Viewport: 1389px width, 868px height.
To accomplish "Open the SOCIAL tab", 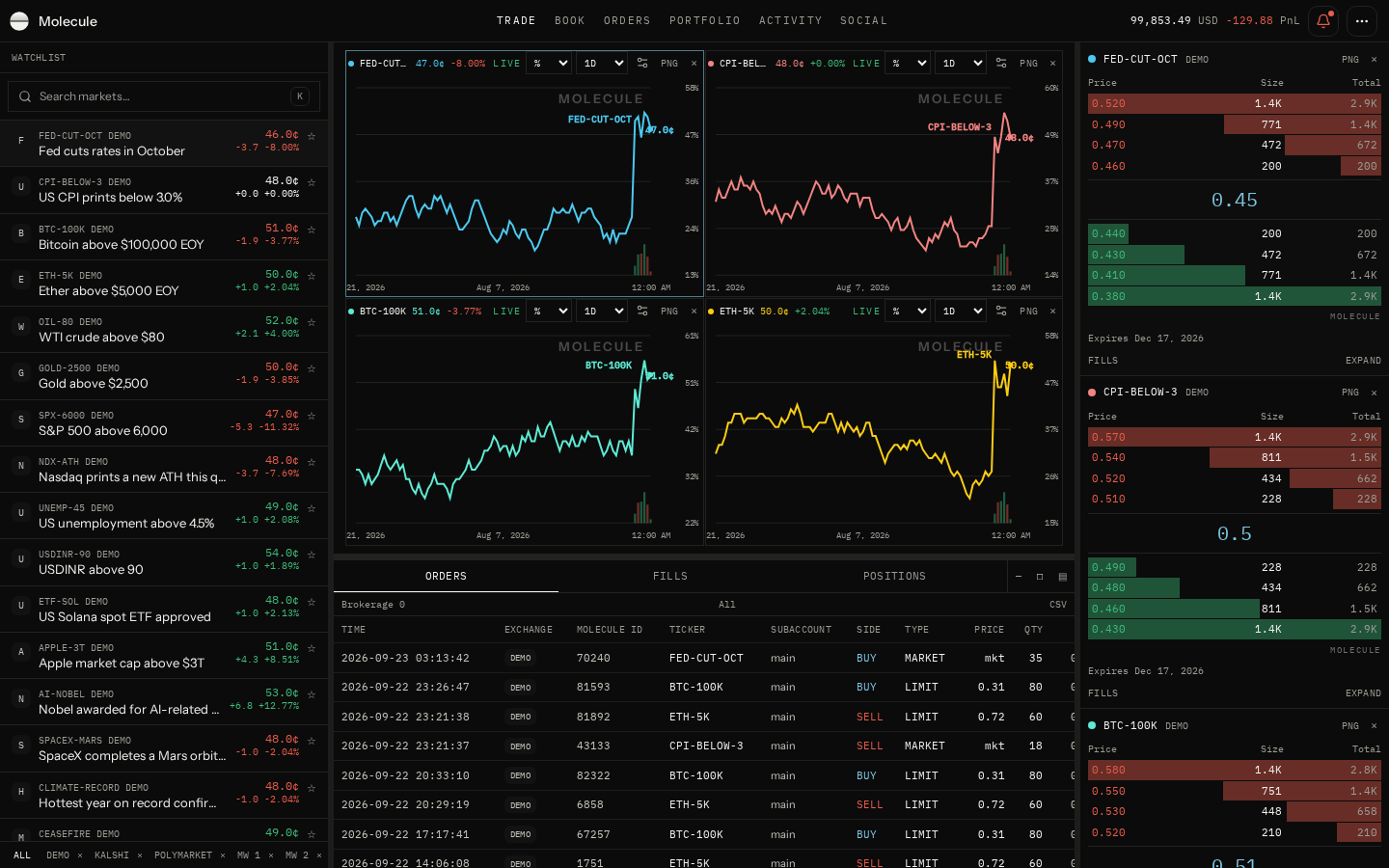I will [x=863, y=20].
